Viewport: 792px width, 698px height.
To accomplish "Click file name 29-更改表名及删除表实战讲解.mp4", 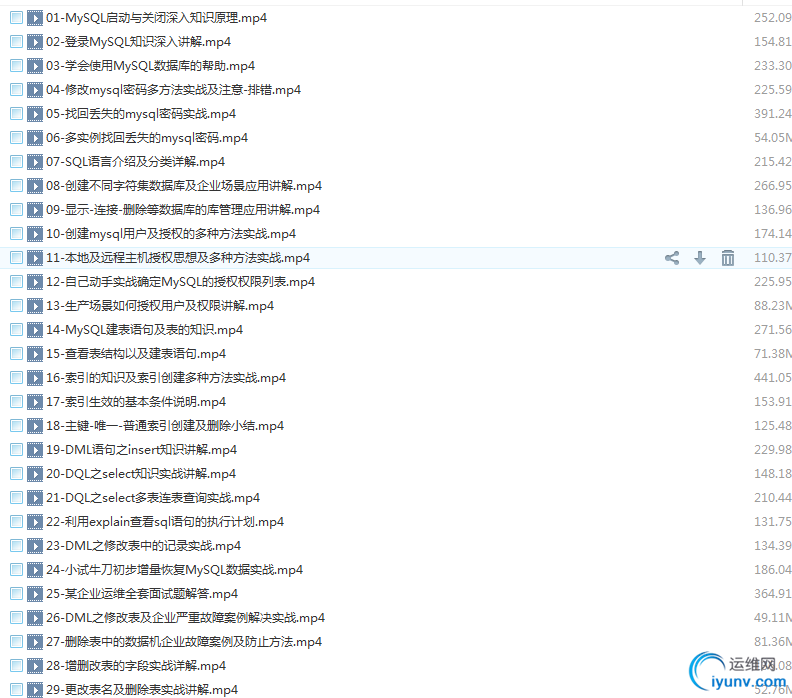I will [x=142, y=690].
